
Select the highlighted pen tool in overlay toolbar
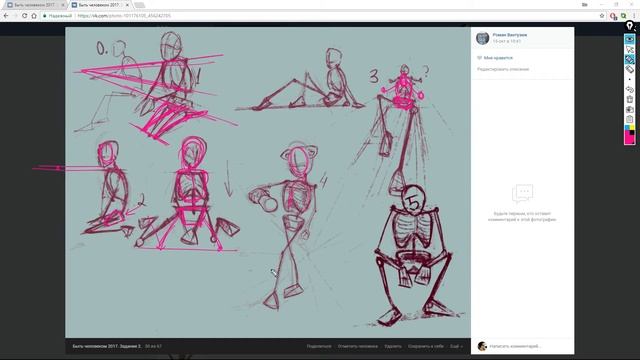[629, 59]
